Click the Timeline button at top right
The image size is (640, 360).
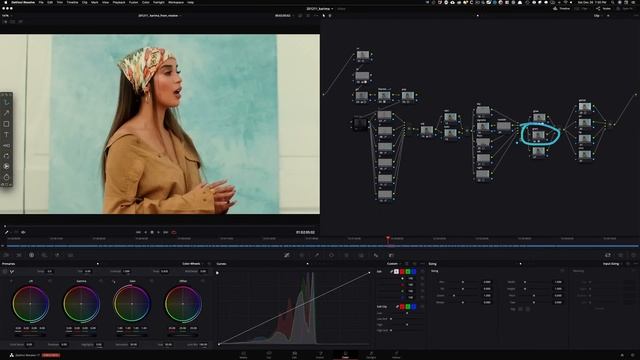tap(562, 9)
